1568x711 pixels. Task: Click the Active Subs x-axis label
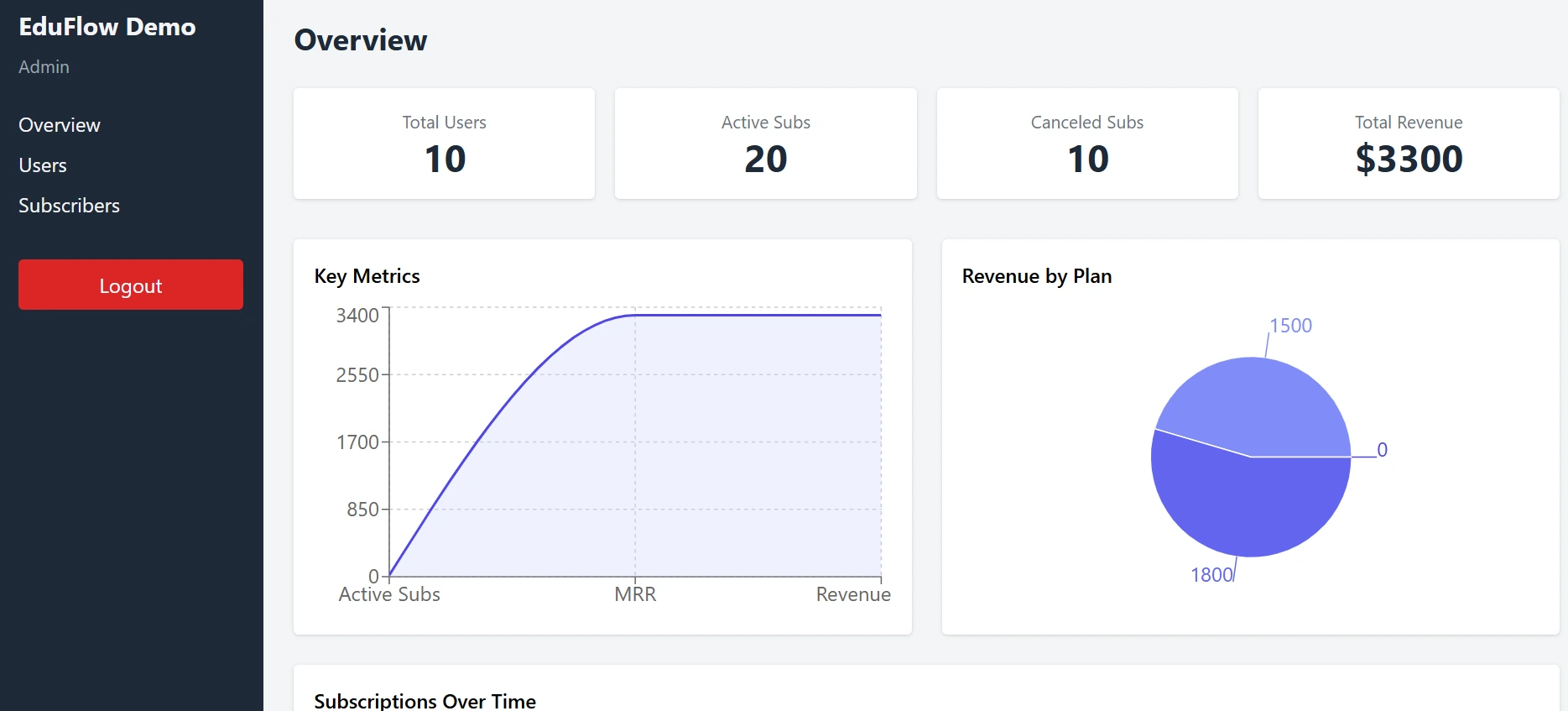(389, 594)
